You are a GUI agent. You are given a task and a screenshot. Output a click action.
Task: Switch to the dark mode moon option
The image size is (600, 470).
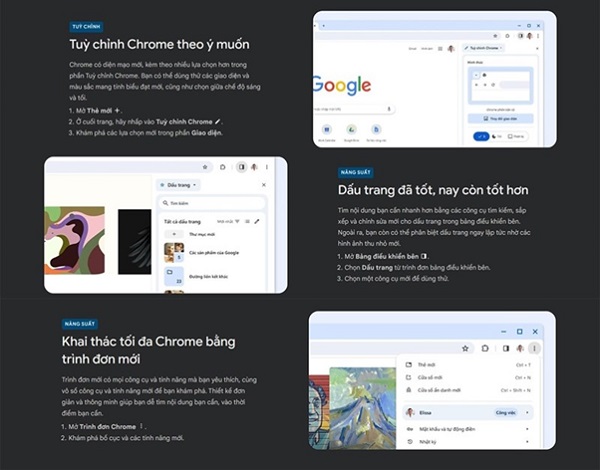(x=497, y=136)
